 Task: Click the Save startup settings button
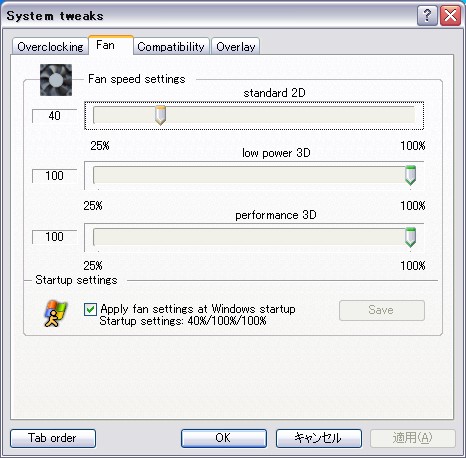click(x=382, y=310)
